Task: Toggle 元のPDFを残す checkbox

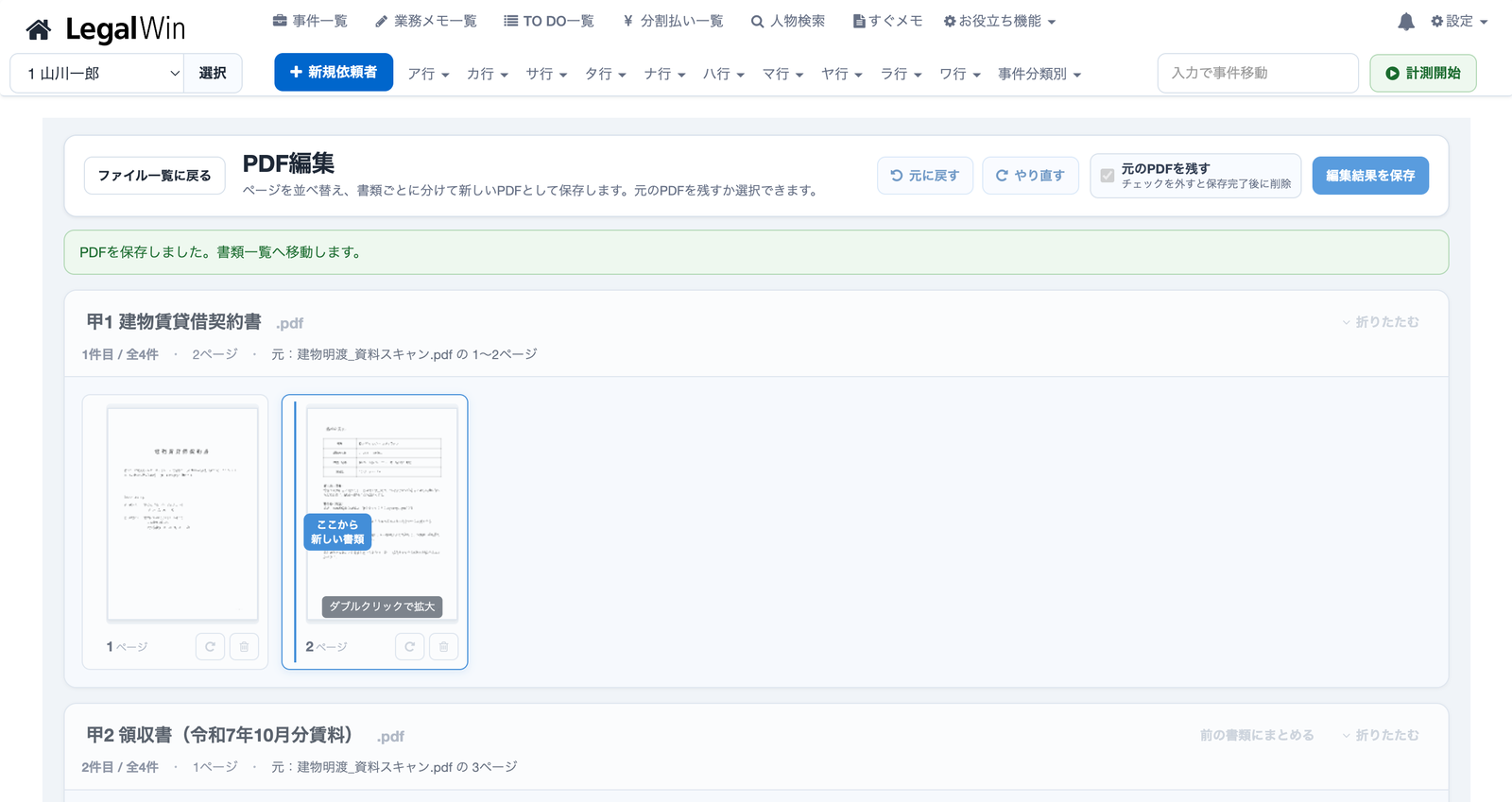Action: 1108,176
